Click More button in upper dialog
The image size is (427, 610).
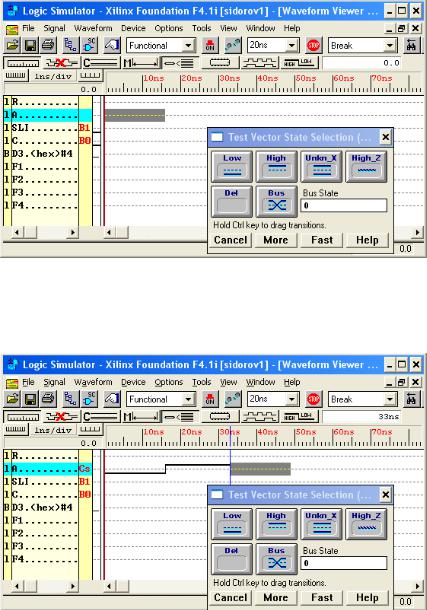point(276,240)
